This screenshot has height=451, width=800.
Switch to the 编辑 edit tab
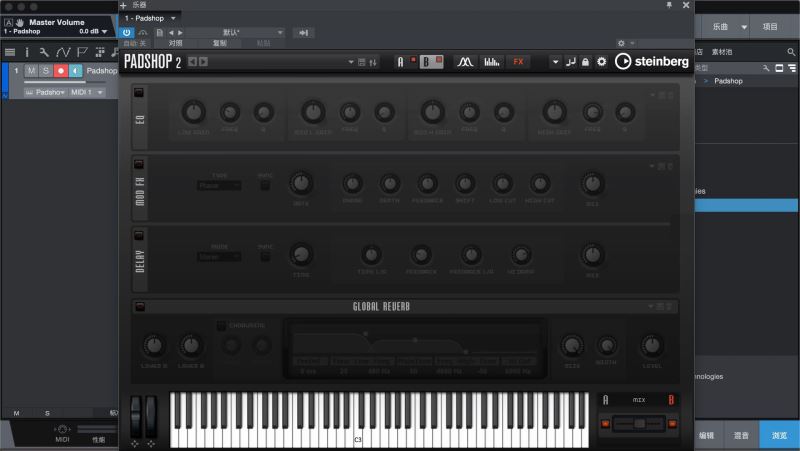point(707,435)
